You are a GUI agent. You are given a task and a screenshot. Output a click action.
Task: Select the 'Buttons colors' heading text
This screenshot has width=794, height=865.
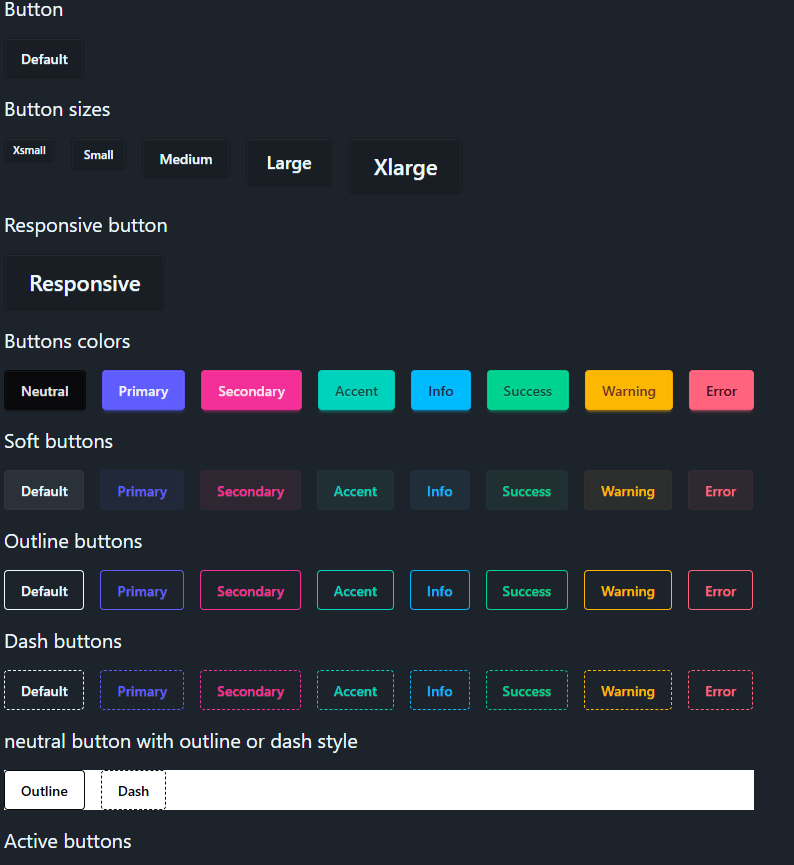coord(67,341)
